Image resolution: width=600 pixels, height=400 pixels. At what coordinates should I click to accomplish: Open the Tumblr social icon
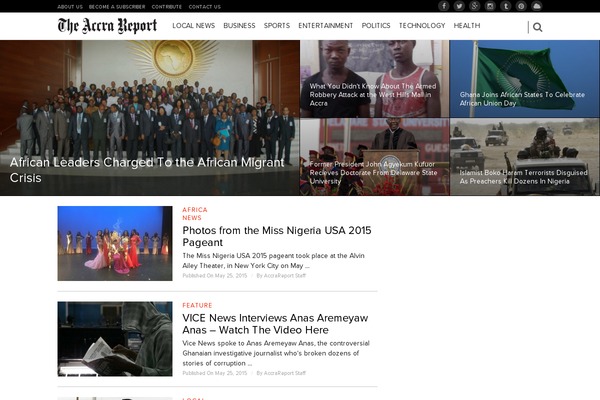pyautogui.click(x=506, y=6)
